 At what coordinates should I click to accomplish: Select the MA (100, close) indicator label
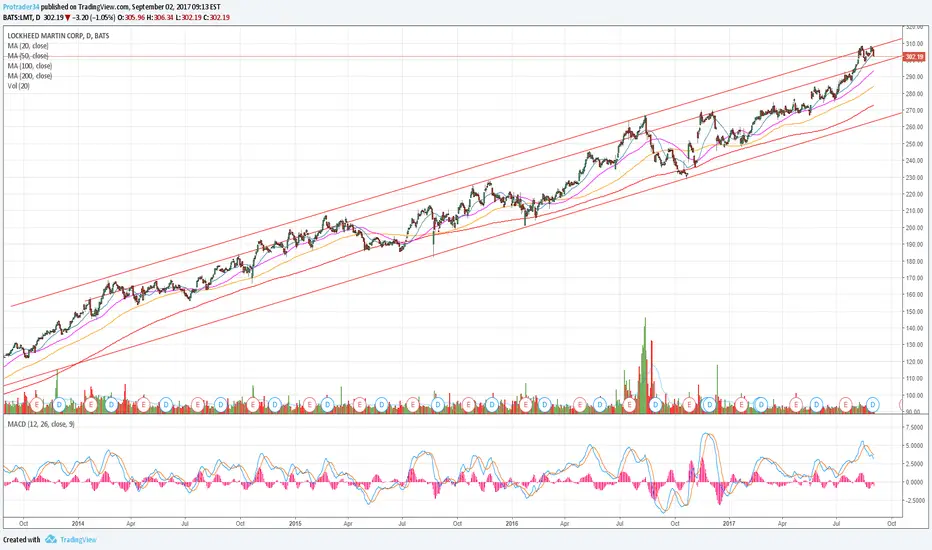pos(30,66)
